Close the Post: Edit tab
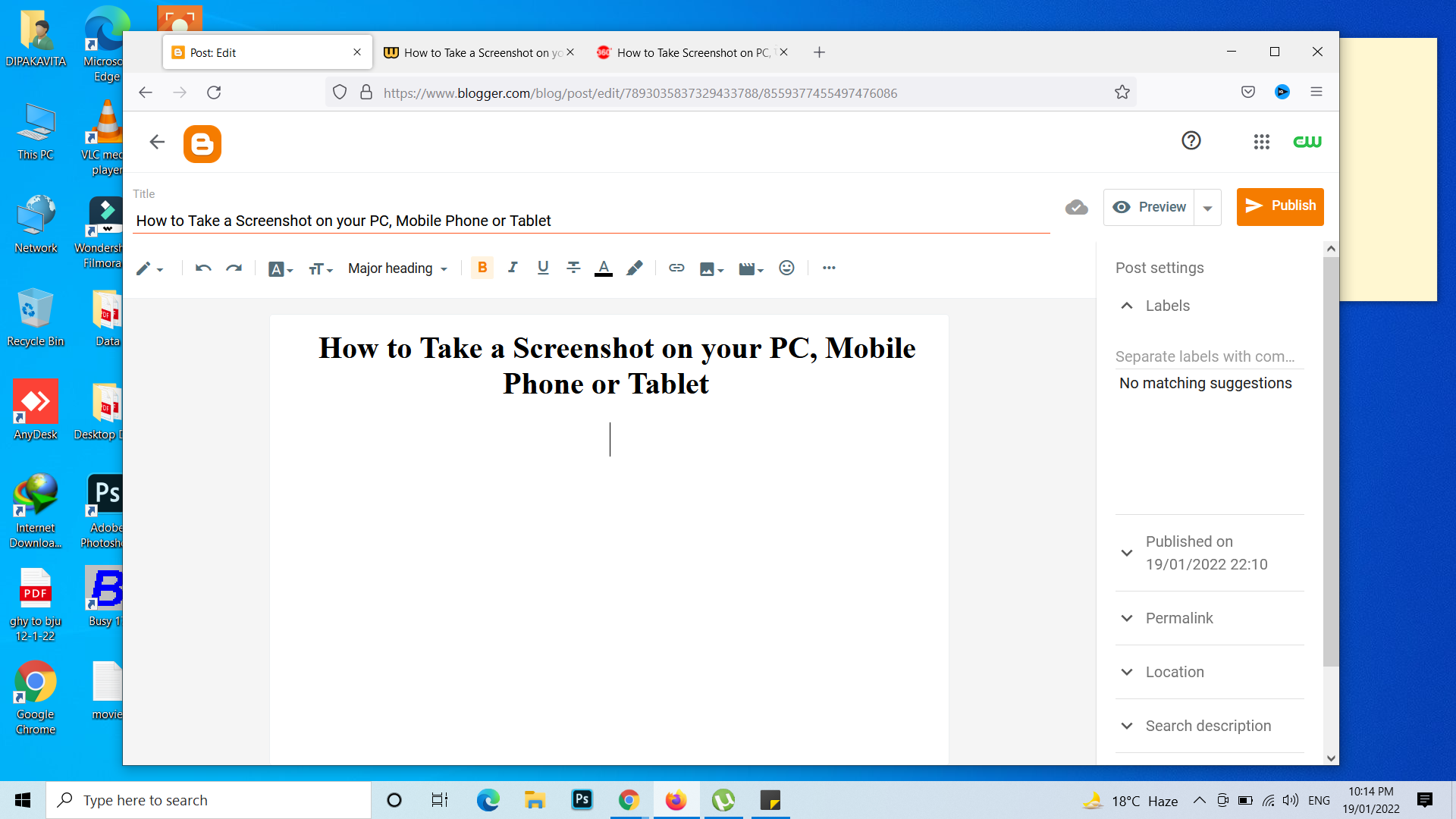 [x=357, y=52]
